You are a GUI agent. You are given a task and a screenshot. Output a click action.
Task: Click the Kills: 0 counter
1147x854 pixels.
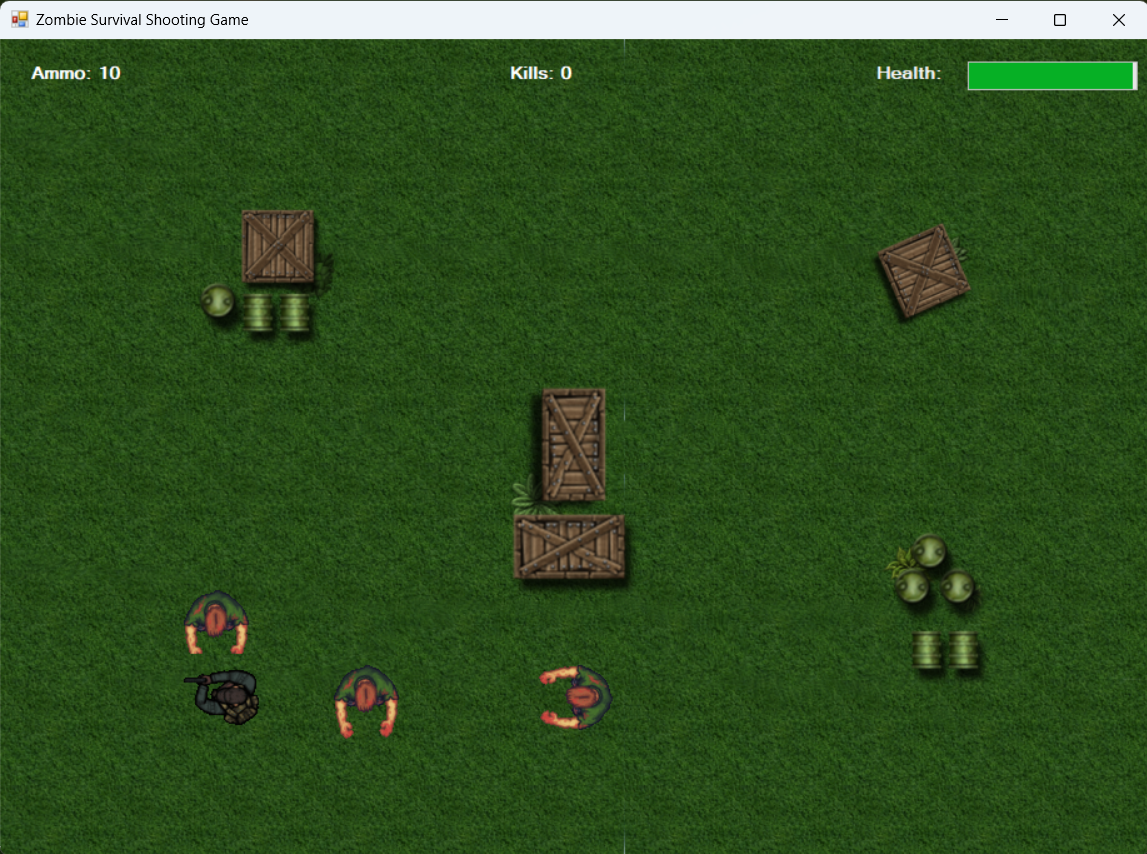540,72
